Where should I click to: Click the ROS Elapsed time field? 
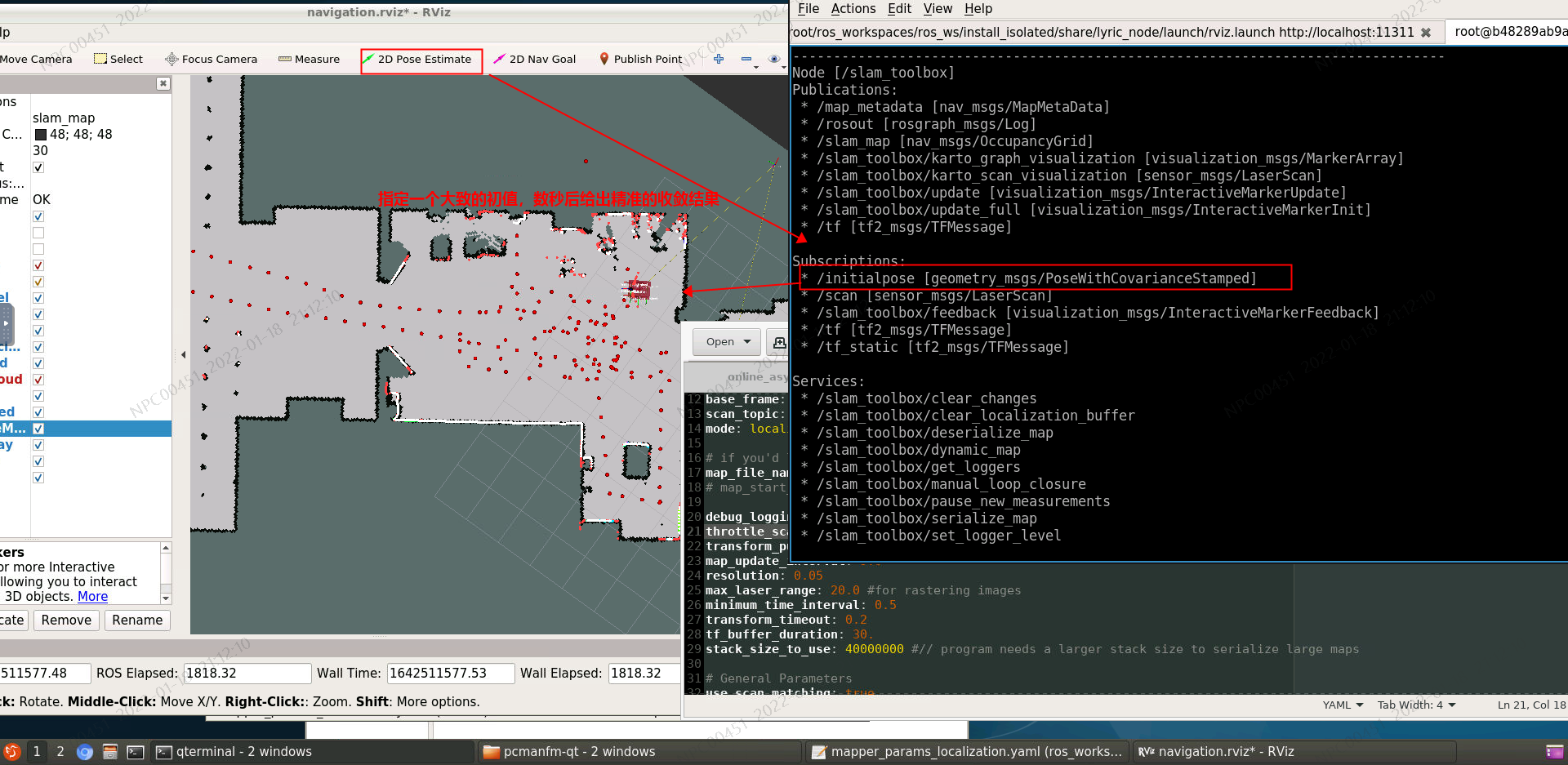[x=247, y=674]
